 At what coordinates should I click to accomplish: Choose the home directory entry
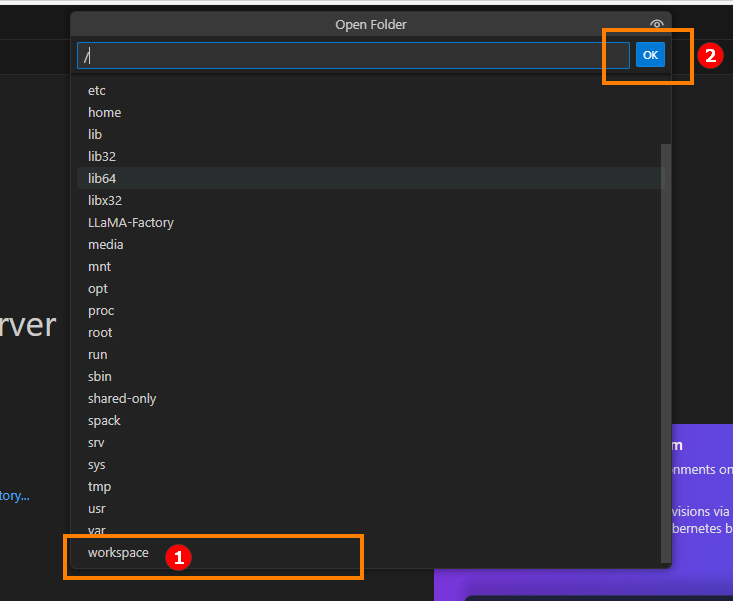pos(104,112)
